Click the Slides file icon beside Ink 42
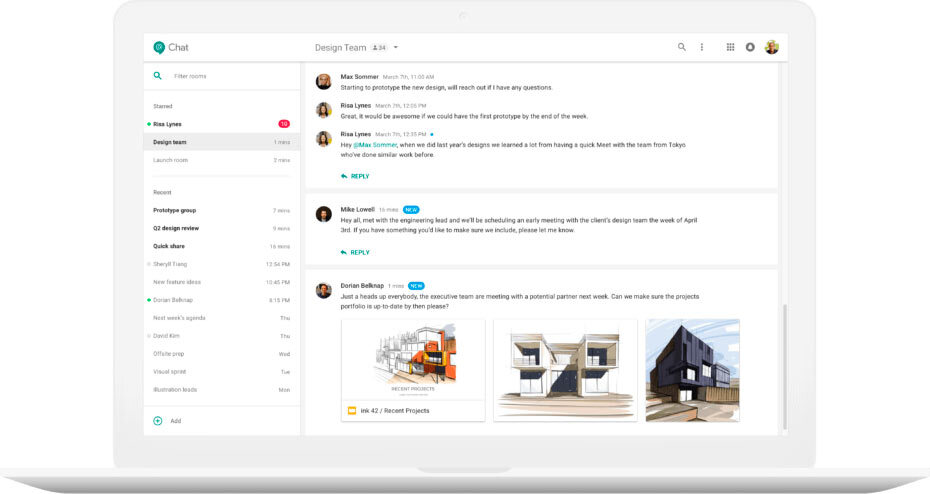 (x=352, y=410)
